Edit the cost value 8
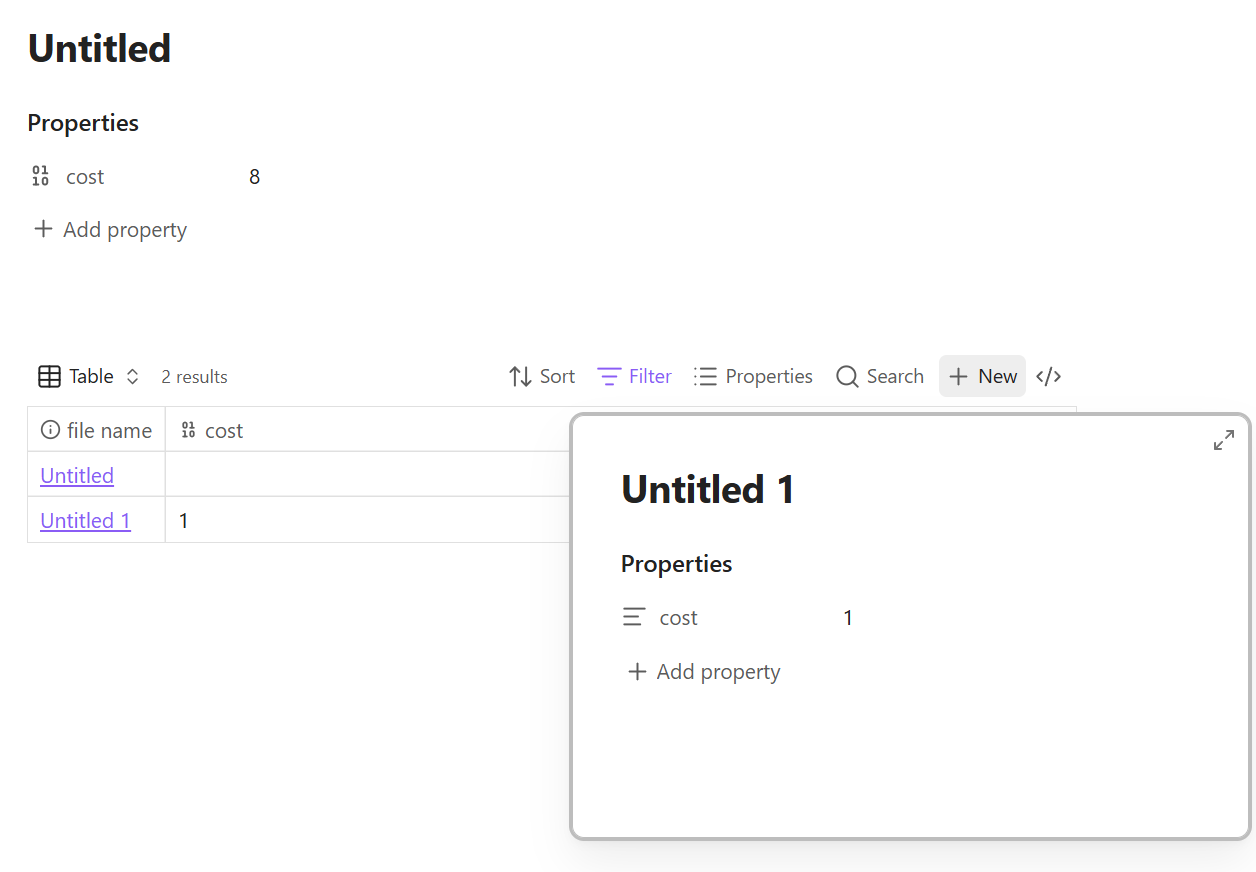 (254, 177)
